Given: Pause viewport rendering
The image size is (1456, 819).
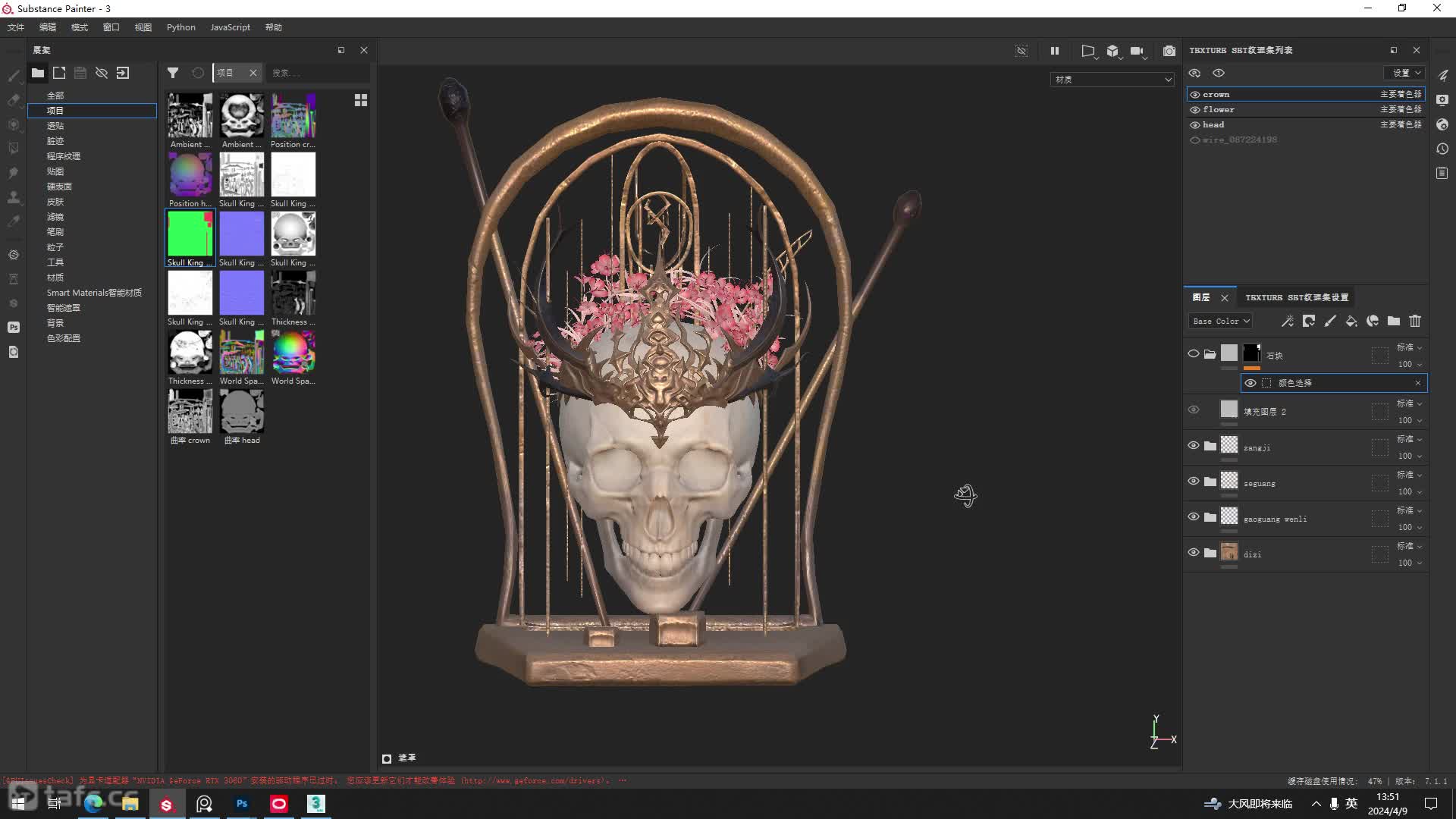Looking at the screenshot, I should 1055,51.
